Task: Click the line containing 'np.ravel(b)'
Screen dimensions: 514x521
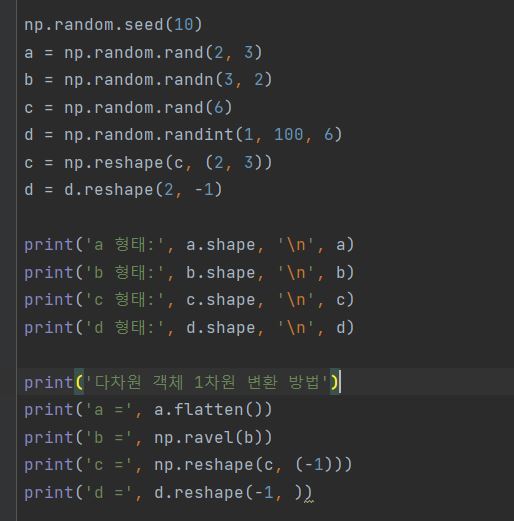Action: click(x=148, y=437)
